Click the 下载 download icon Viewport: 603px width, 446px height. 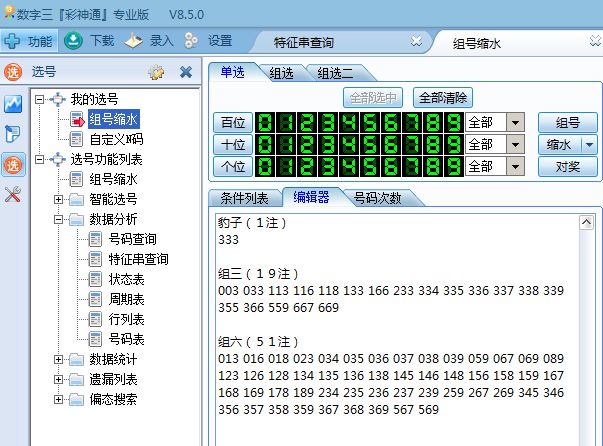73,40
